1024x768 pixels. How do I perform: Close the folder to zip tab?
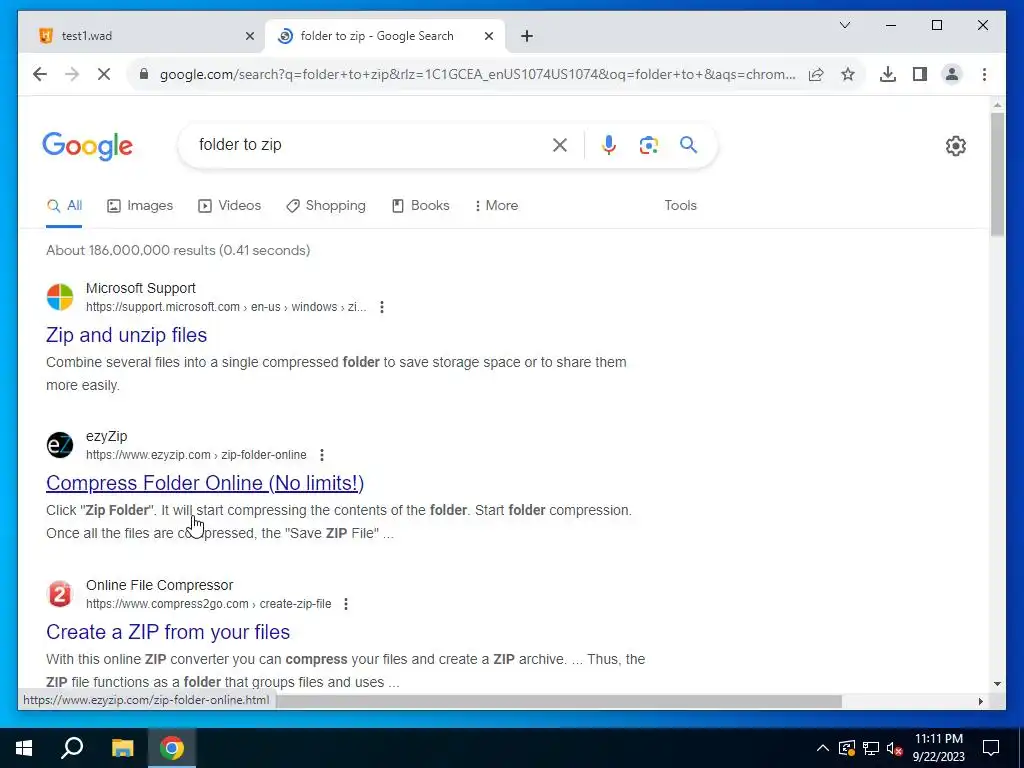(x=488, y=36)
